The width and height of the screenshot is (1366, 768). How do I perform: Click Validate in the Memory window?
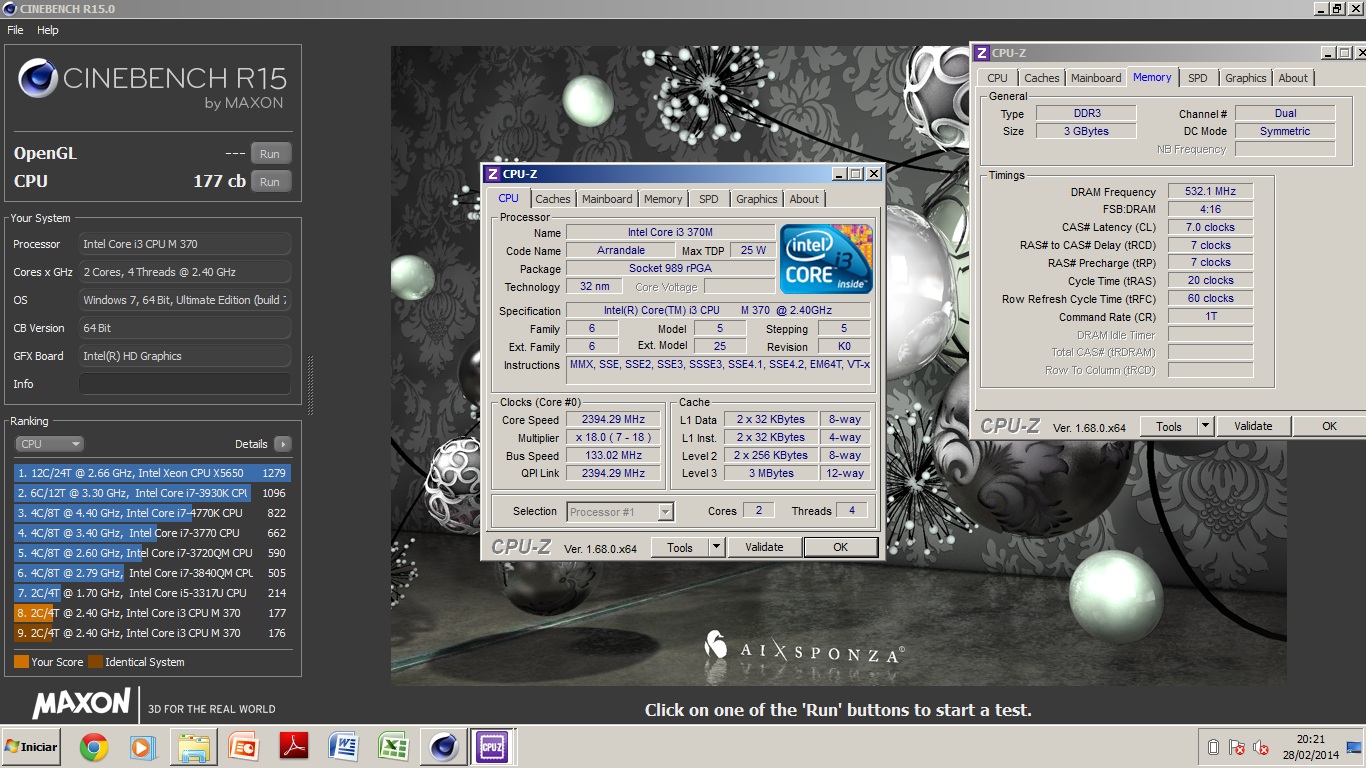pos(1253,426)
